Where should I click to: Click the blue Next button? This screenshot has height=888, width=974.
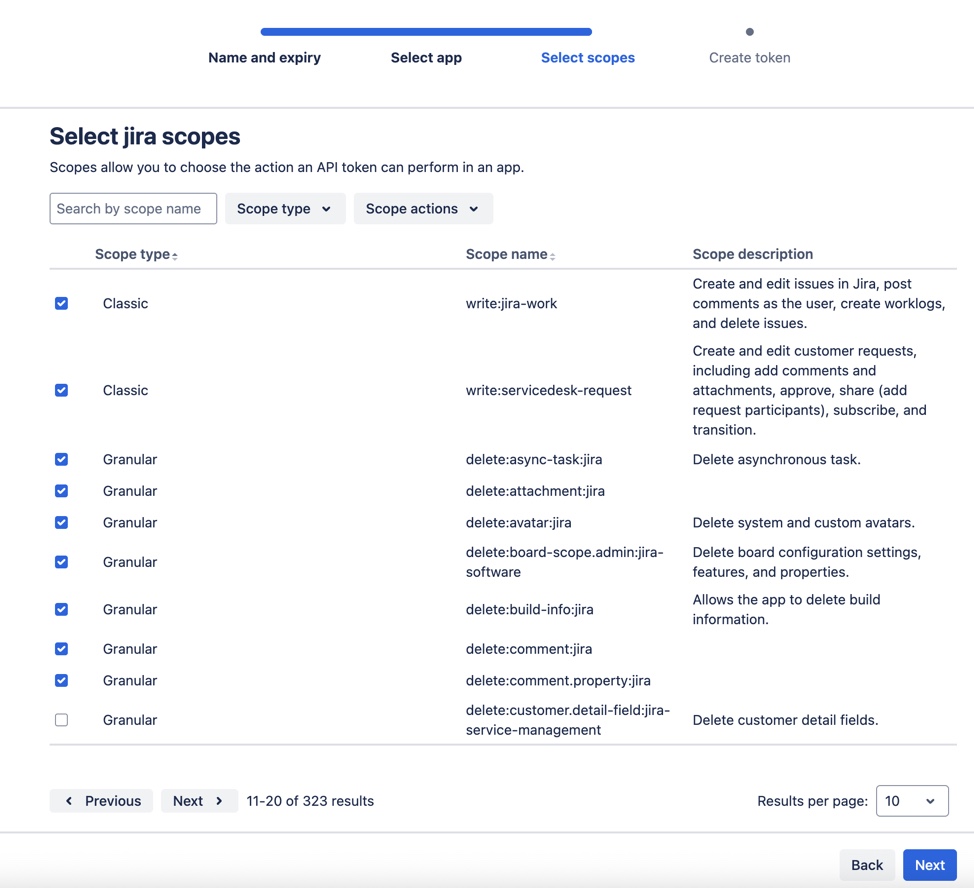point(929,865)
